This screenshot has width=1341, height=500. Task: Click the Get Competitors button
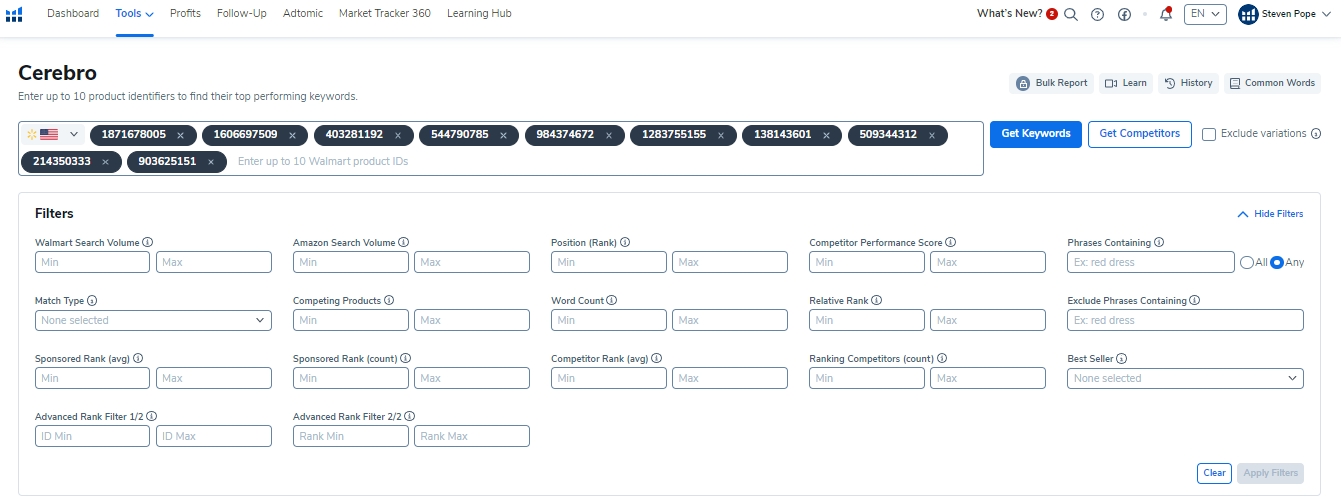1140,134
